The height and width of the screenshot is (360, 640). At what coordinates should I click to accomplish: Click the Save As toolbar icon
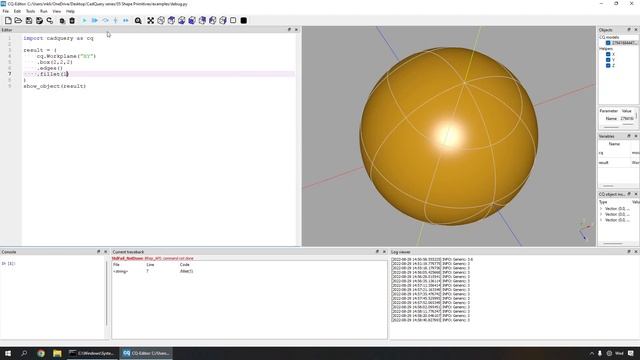point(39,20)
